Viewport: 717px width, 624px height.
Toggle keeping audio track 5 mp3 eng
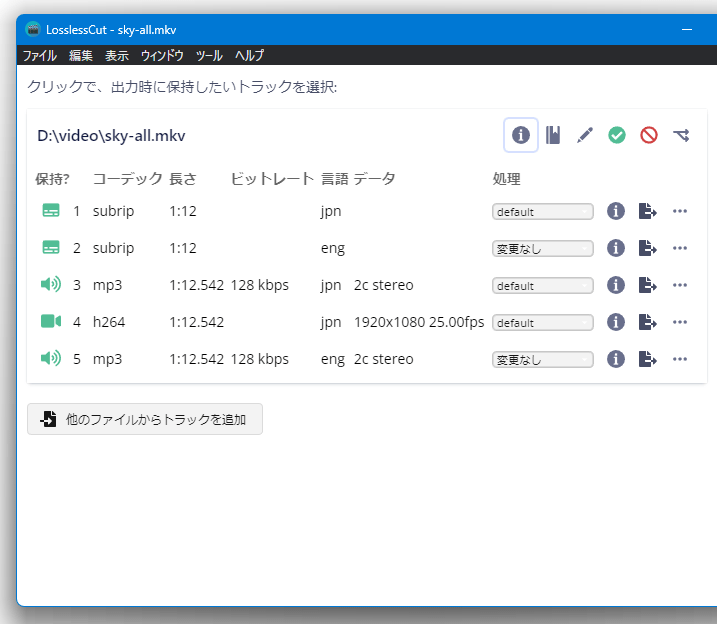point(51,359)
